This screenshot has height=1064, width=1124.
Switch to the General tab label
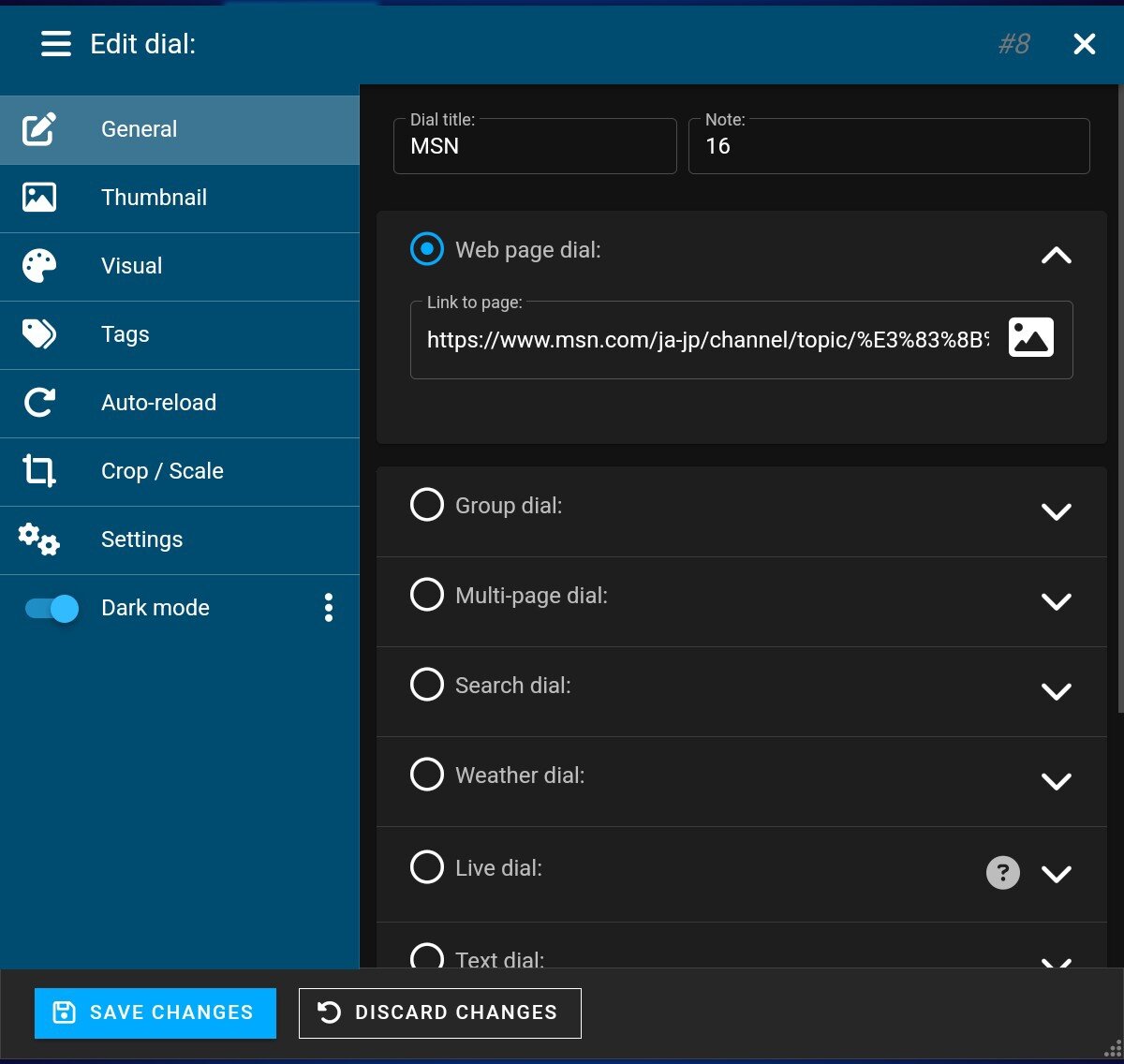pos(139,129)
